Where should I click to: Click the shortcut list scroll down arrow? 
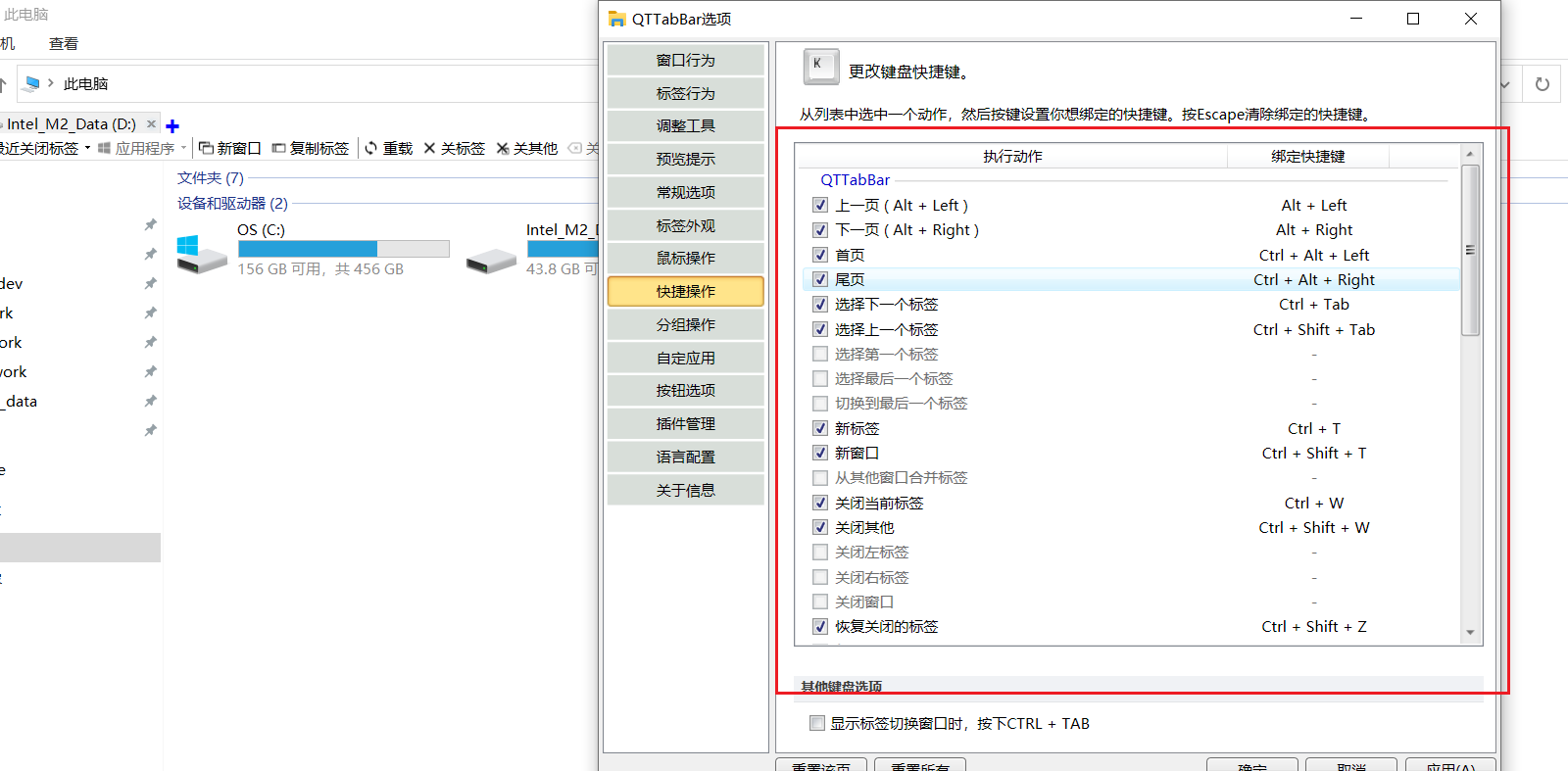pyautogui.click(x=1470, y=633)
